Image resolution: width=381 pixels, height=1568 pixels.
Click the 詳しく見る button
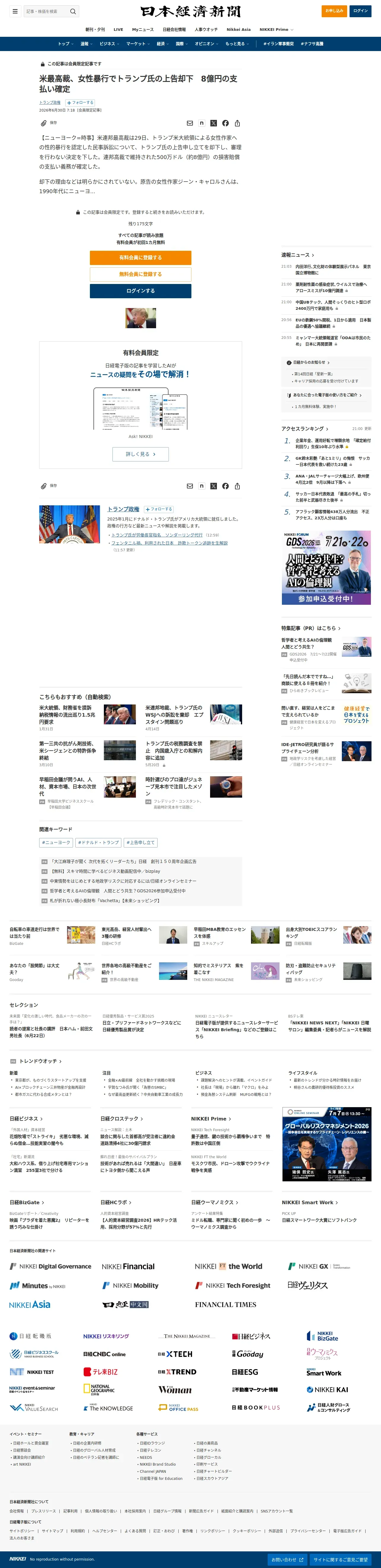[141, 454]
